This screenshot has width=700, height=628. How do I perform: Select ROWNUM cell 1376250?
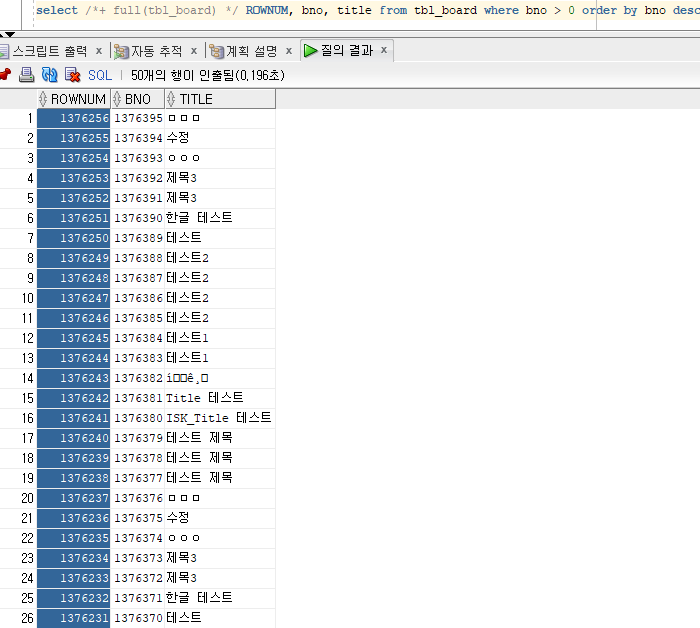(x=74, y=238)
